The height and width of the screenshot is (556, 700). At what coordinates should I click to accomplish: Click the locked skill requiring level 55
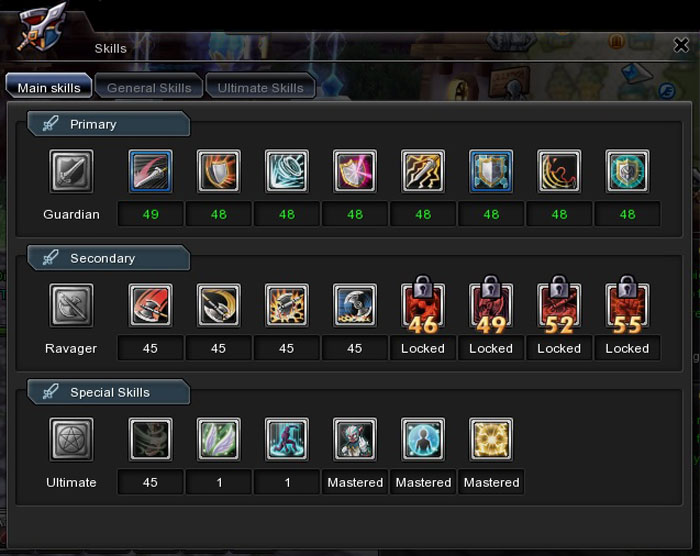pos(627,305)
